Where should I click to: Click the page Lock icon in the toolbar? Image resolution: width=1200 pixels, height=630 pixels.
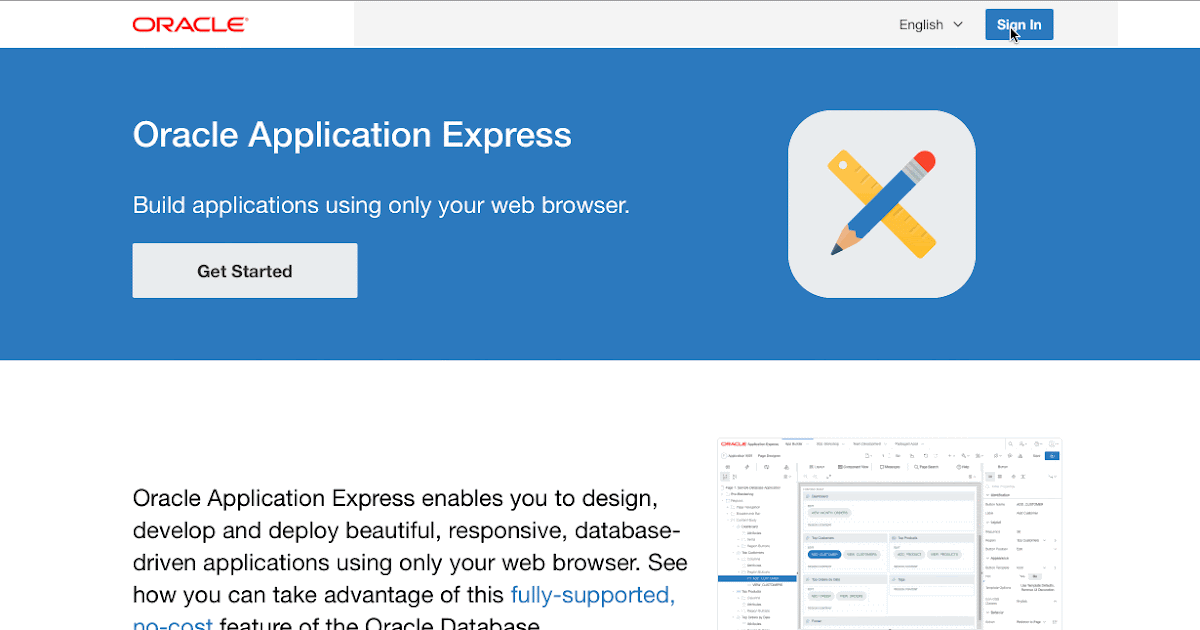coord(912,455)
